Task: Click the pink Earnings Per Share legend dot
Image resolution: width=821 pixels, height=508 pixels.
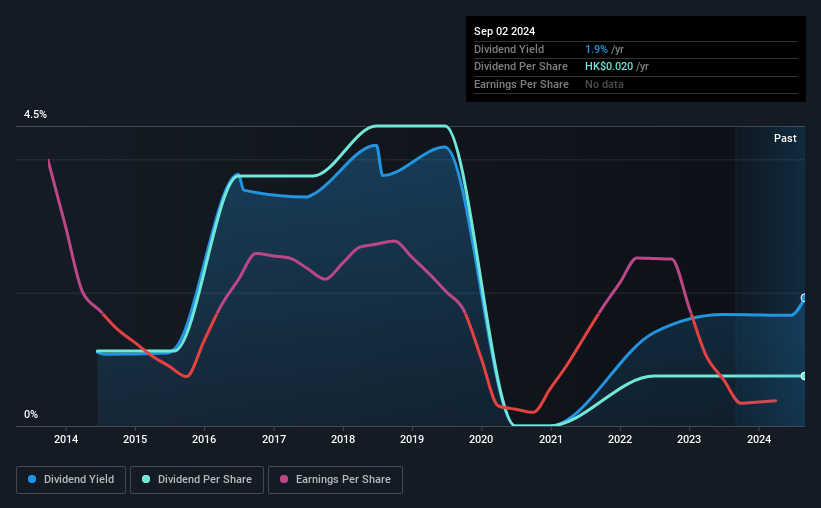Action: [x=284, y=479]
